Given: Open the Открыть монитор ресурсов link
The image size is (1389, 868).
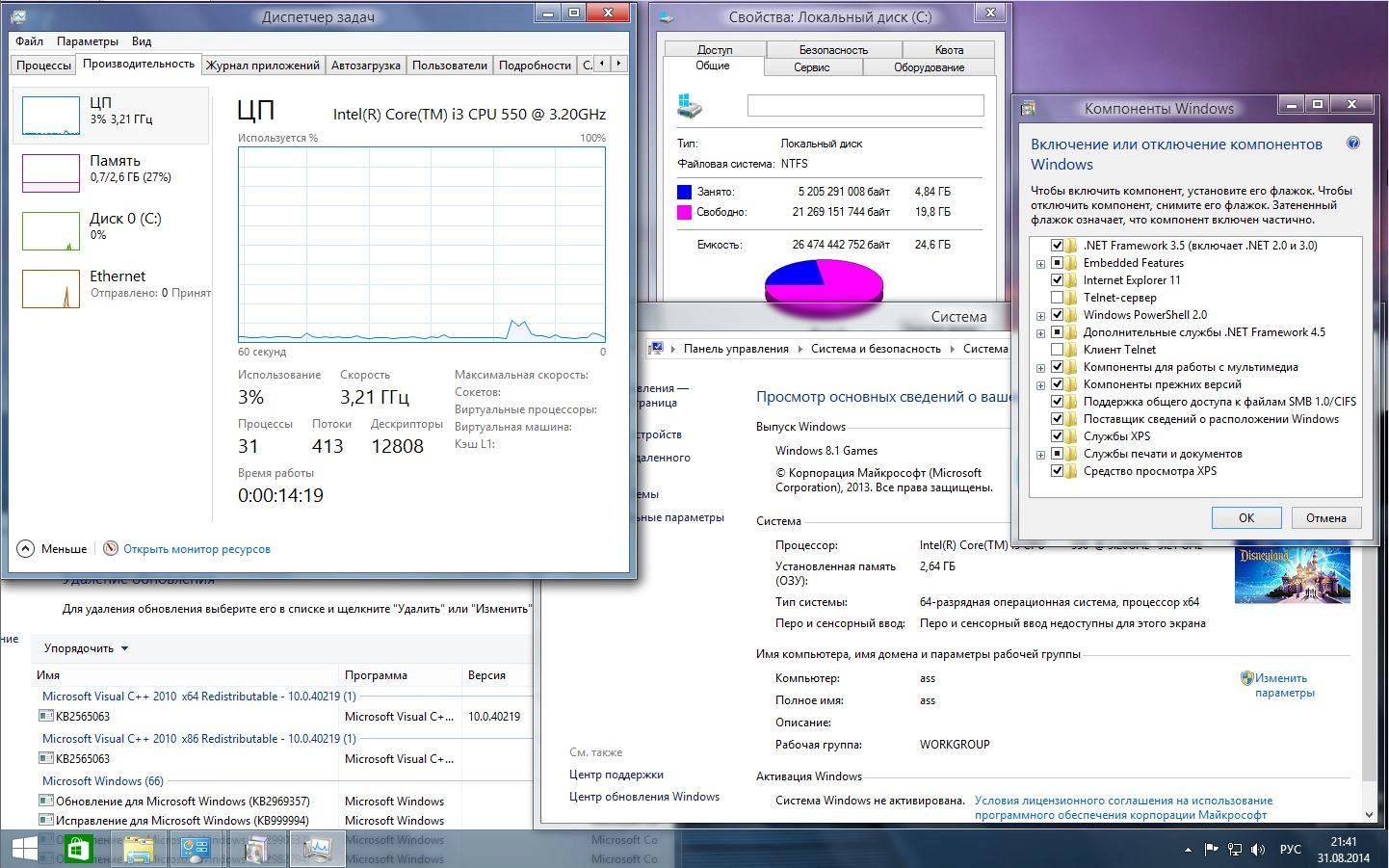Looking at the screenshot, I should point(197,549).
